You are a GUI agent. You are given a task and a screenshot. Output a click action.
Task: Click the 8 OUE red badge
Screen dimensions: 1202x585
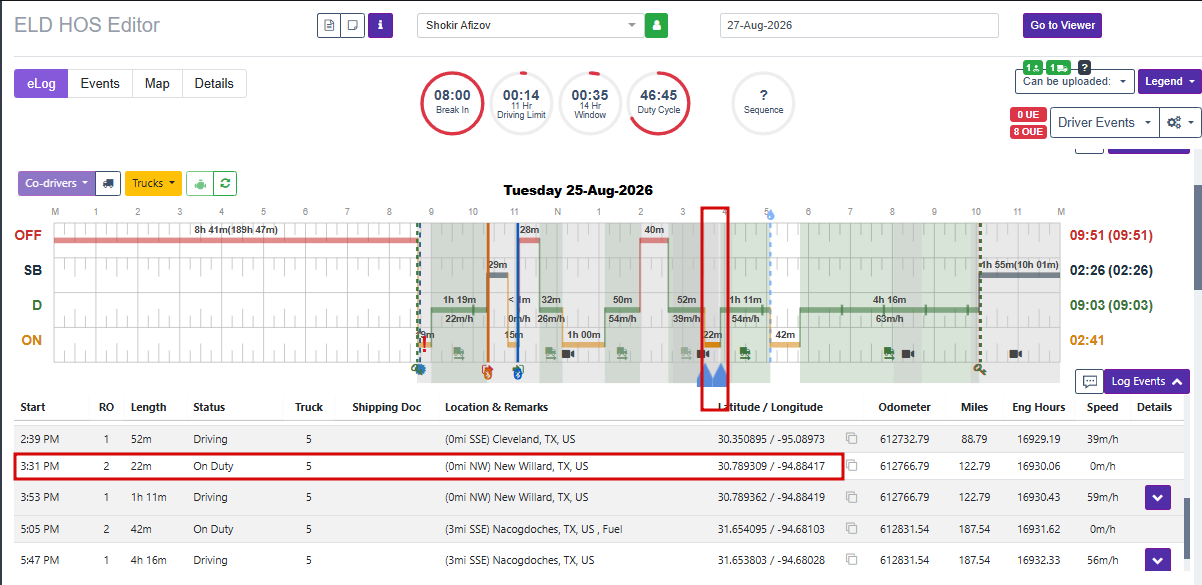tap(1028, 132)
